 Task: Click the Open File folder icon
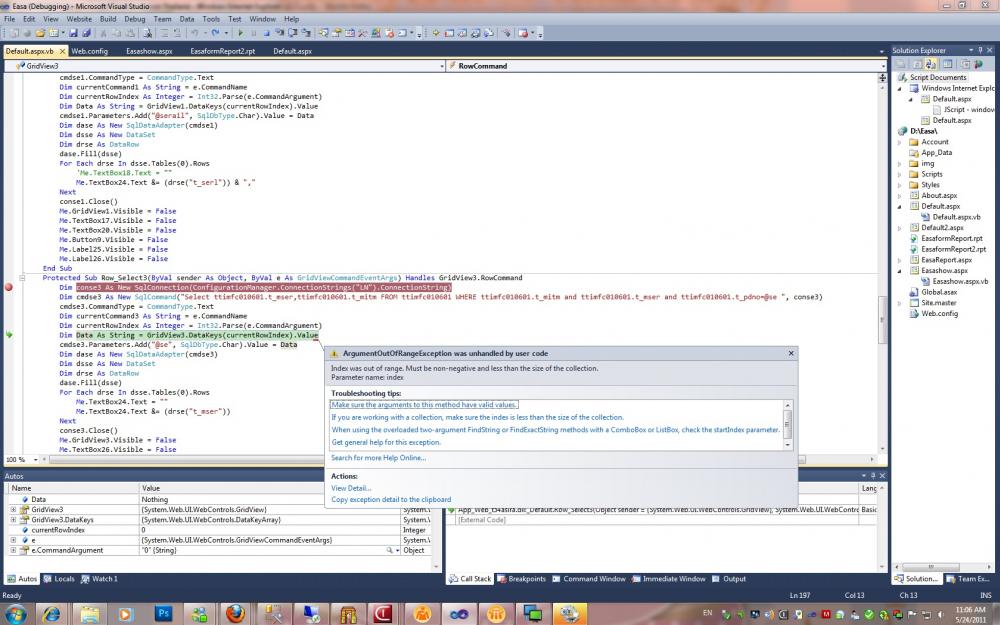point(40,33)
